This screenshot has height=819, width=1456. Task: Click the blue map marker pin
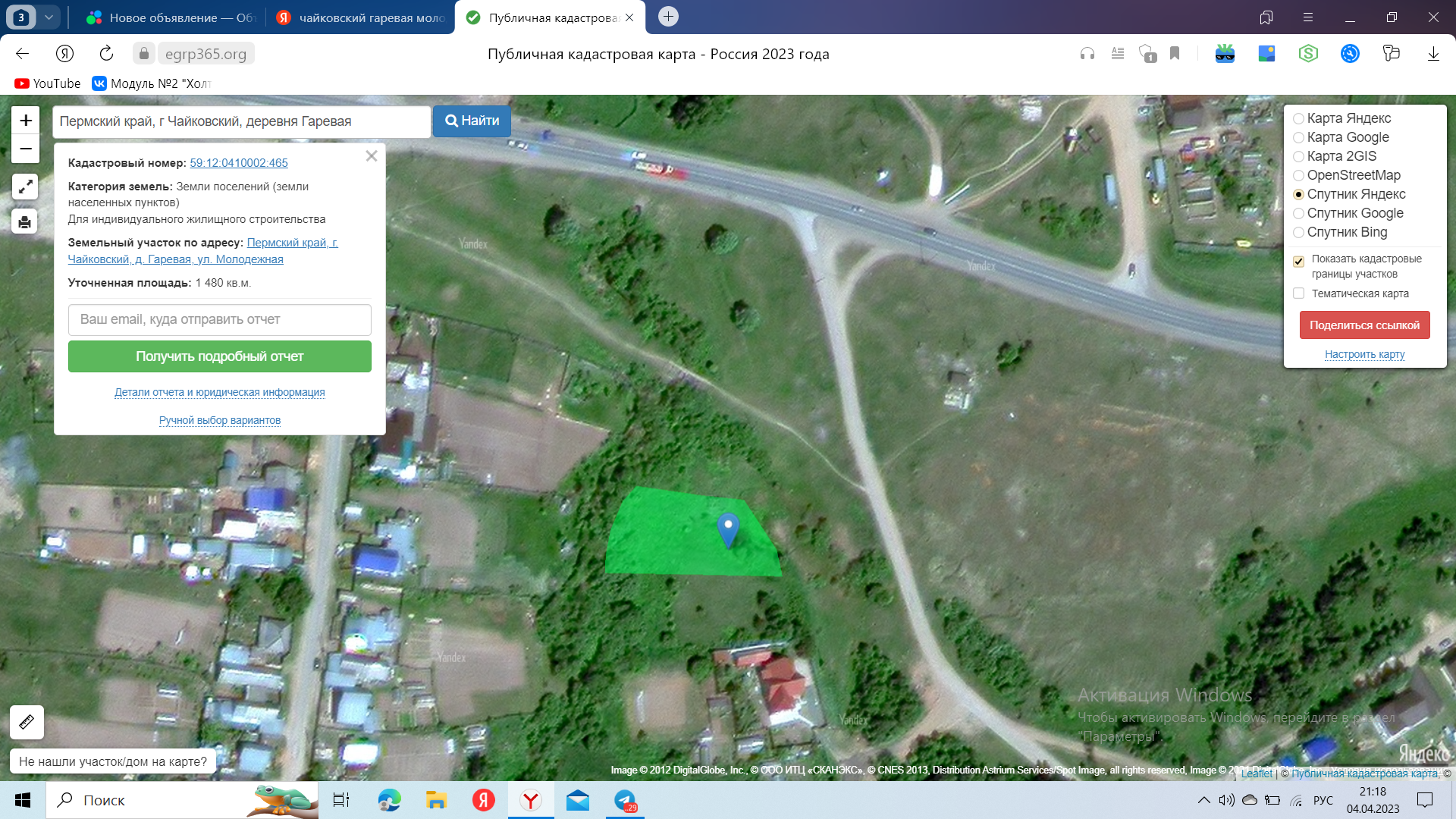[x=728, y=529]
